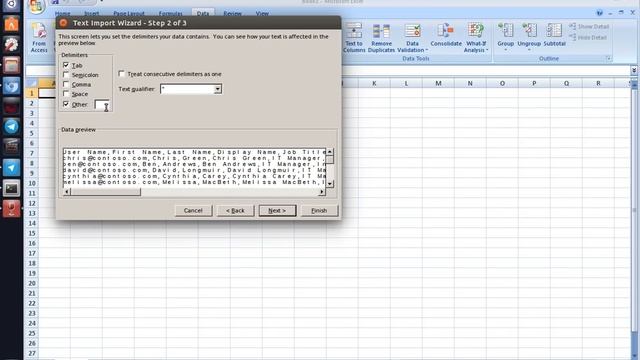
Task: Expand the Outline group dialog launcher
Action: click(x=608, y=59)
